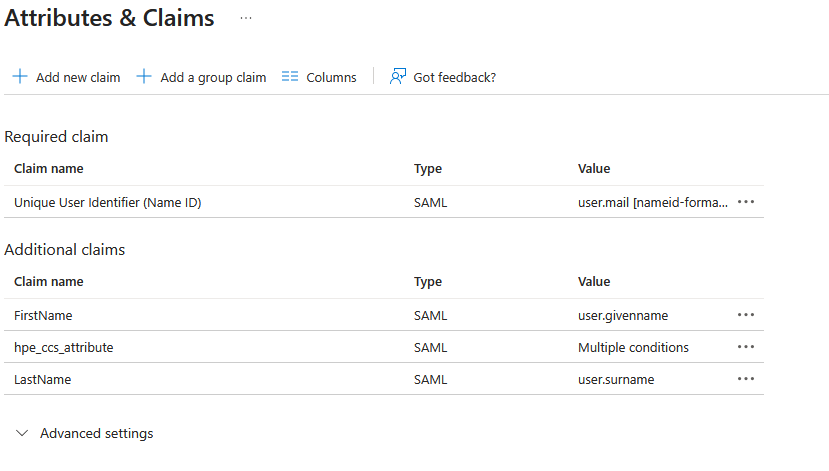Click the Columns list icon
This screenshot has width=829, height=471.
pos(290,77)
